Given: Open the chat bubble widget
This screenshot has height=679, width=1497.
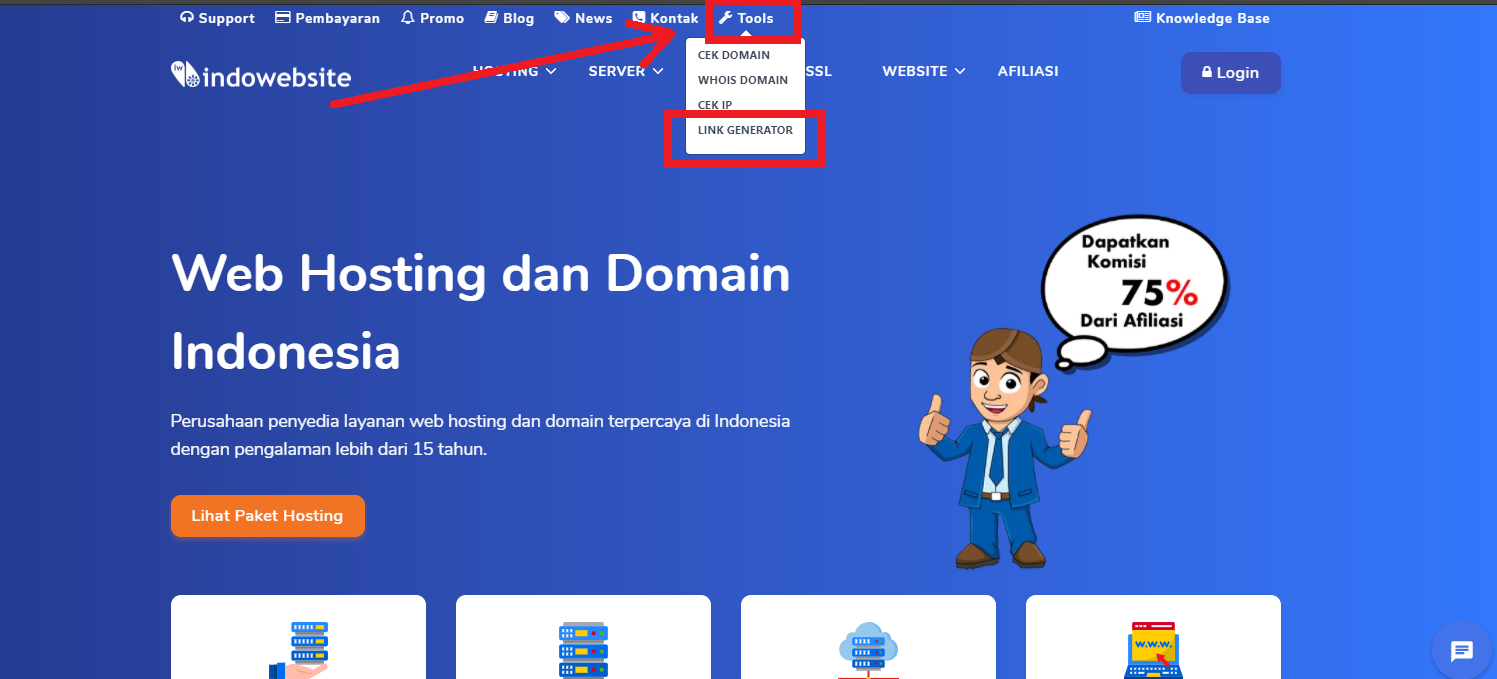Looking at the screenshot, I should pos(1462,650).
